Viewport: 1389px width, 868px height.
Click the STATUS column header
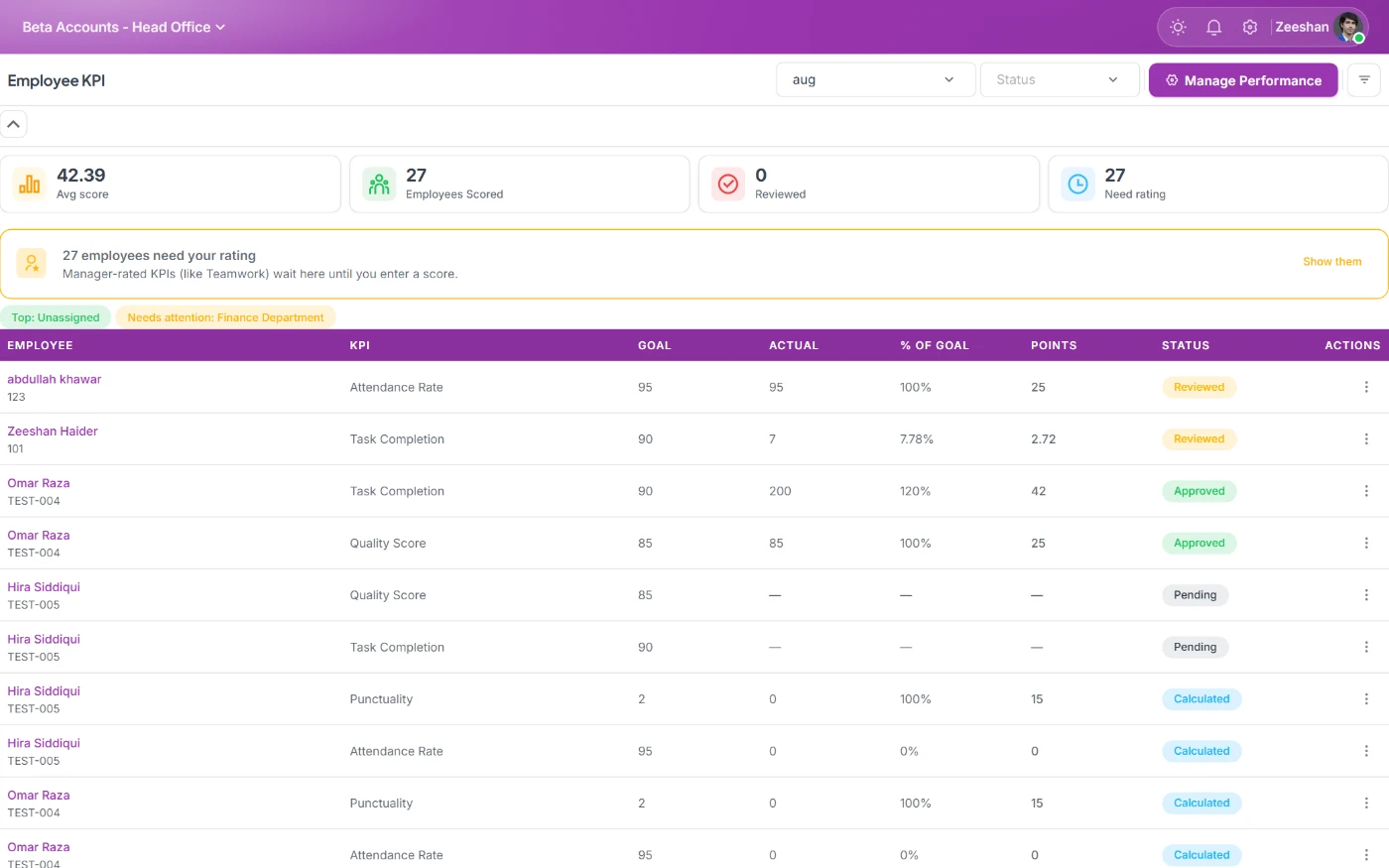pos(1186,345)
